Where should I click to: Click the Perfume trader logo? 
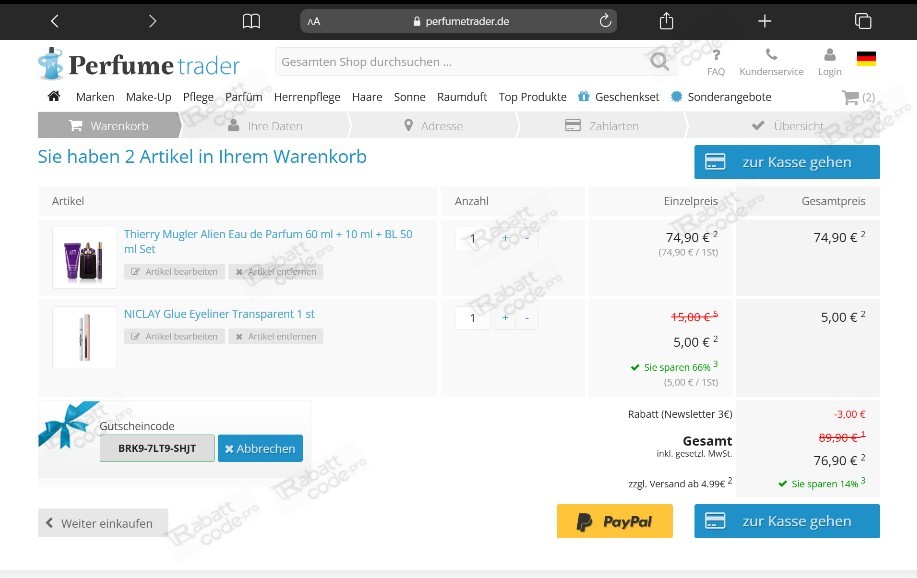pos(139,64)
